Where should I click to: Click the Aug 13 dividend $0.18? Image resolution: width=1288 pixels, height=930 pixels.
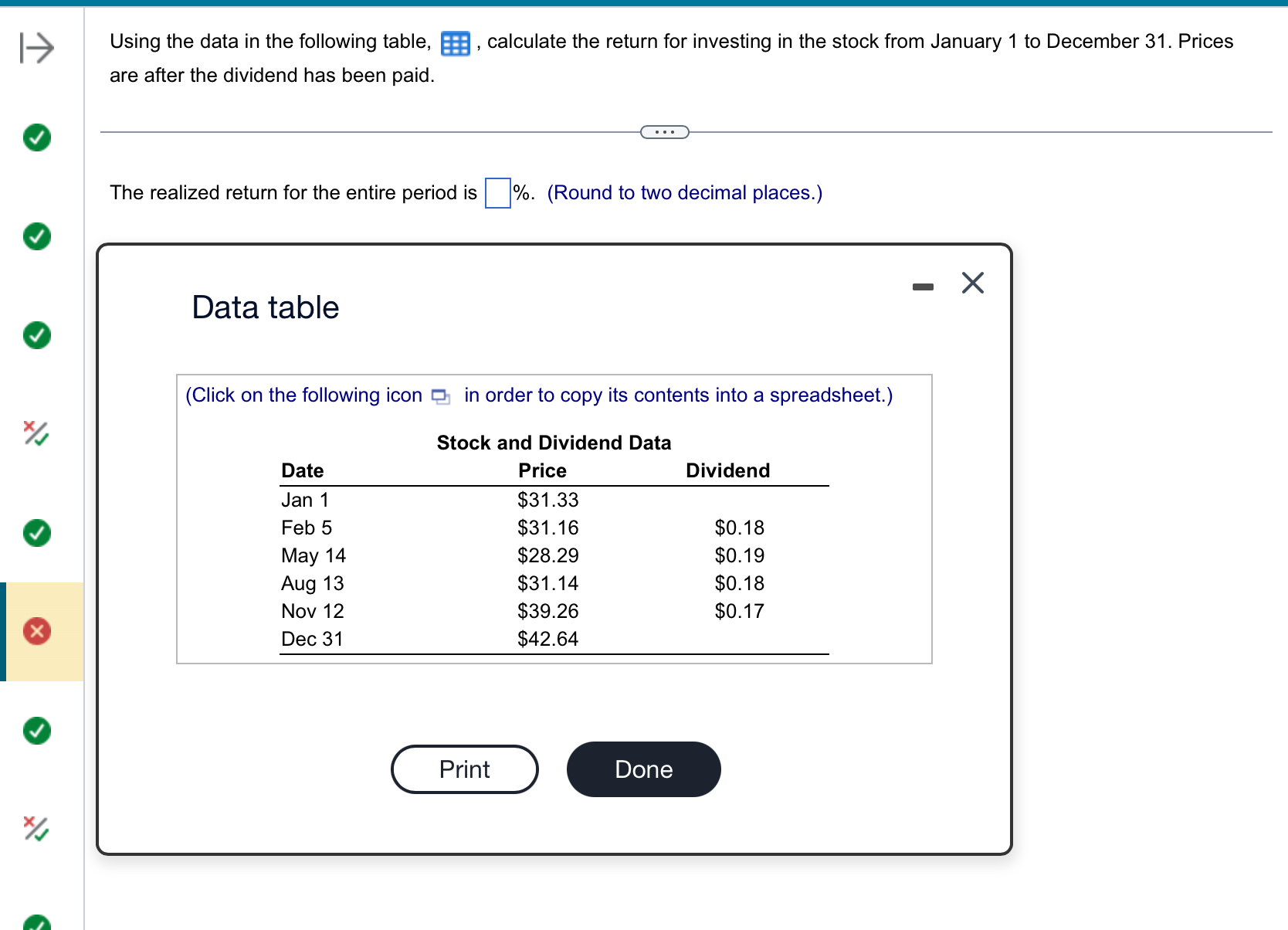(x=740, y=584)
